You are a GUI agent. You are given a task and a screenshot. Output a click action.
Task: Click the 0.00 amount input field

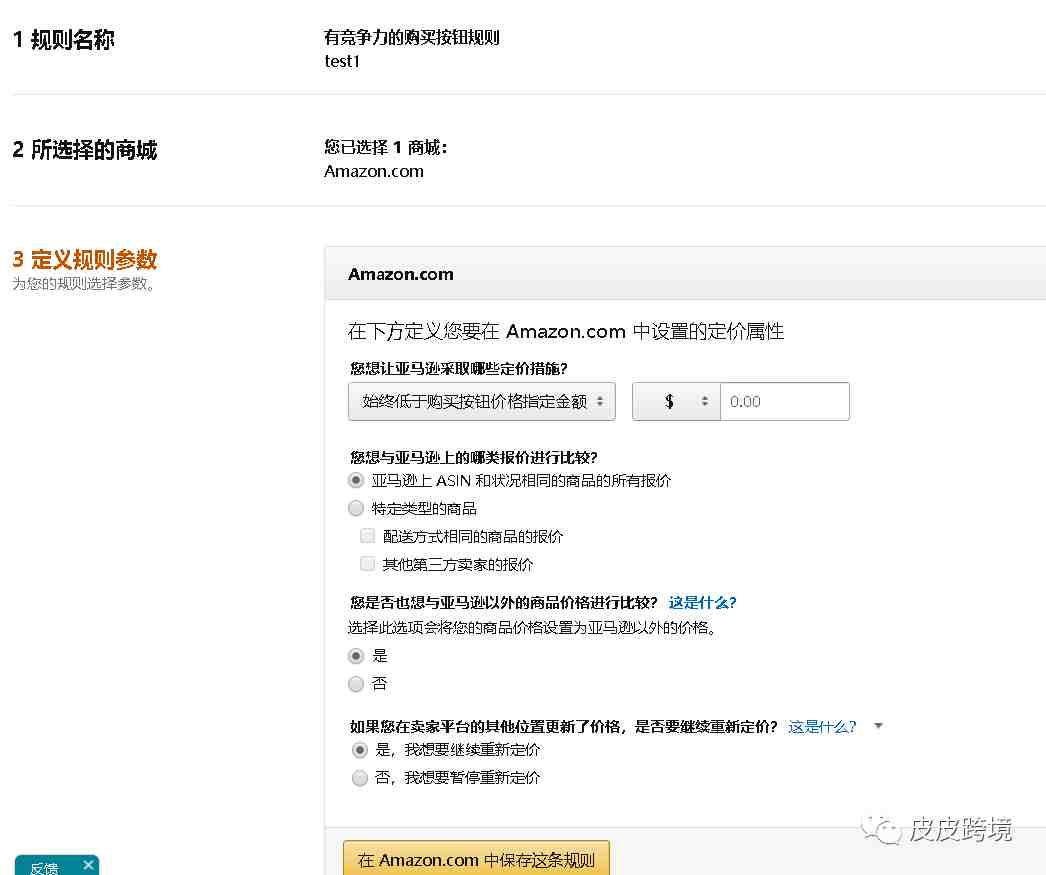[784, 401]
